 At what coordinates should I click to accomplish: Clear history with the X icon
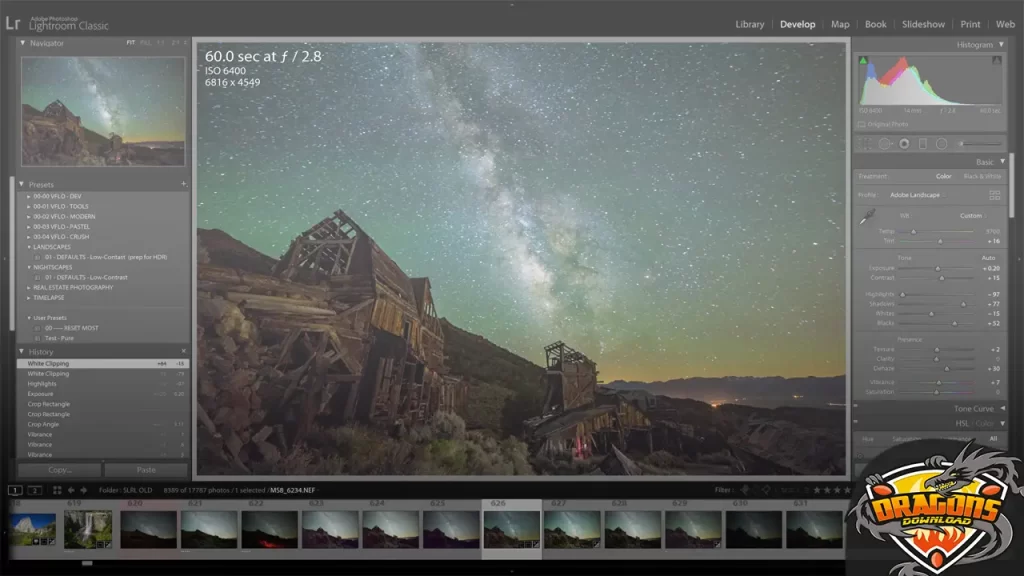pos(184,352)
